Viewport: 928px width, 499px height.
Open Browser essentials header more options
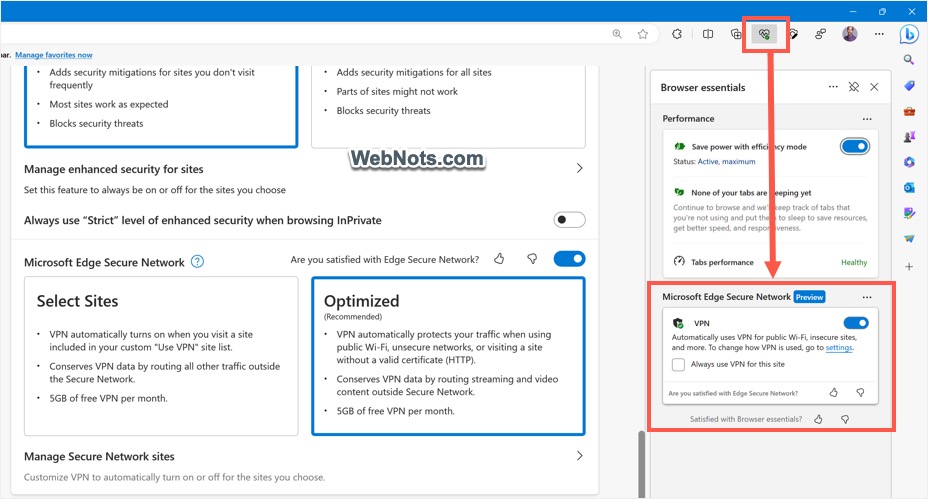(833, 86)
